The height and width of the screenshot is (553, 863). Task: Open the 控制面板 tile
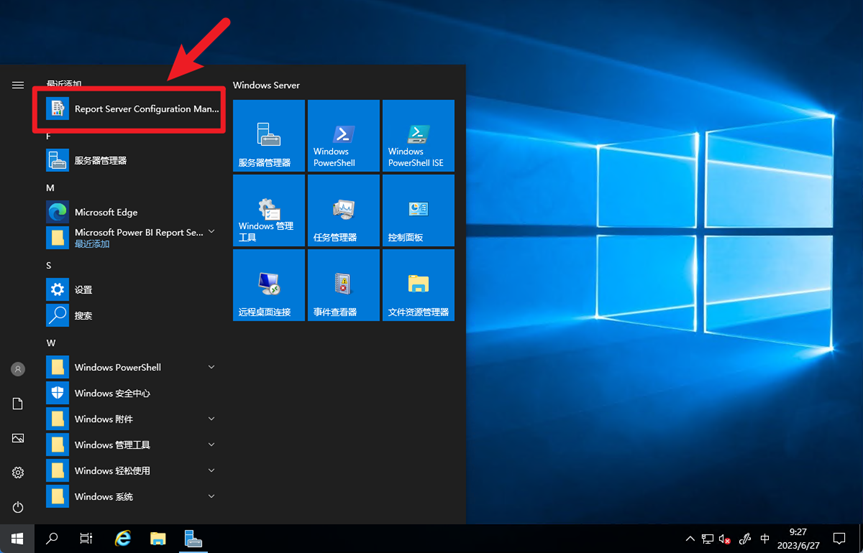pos(418,211)
